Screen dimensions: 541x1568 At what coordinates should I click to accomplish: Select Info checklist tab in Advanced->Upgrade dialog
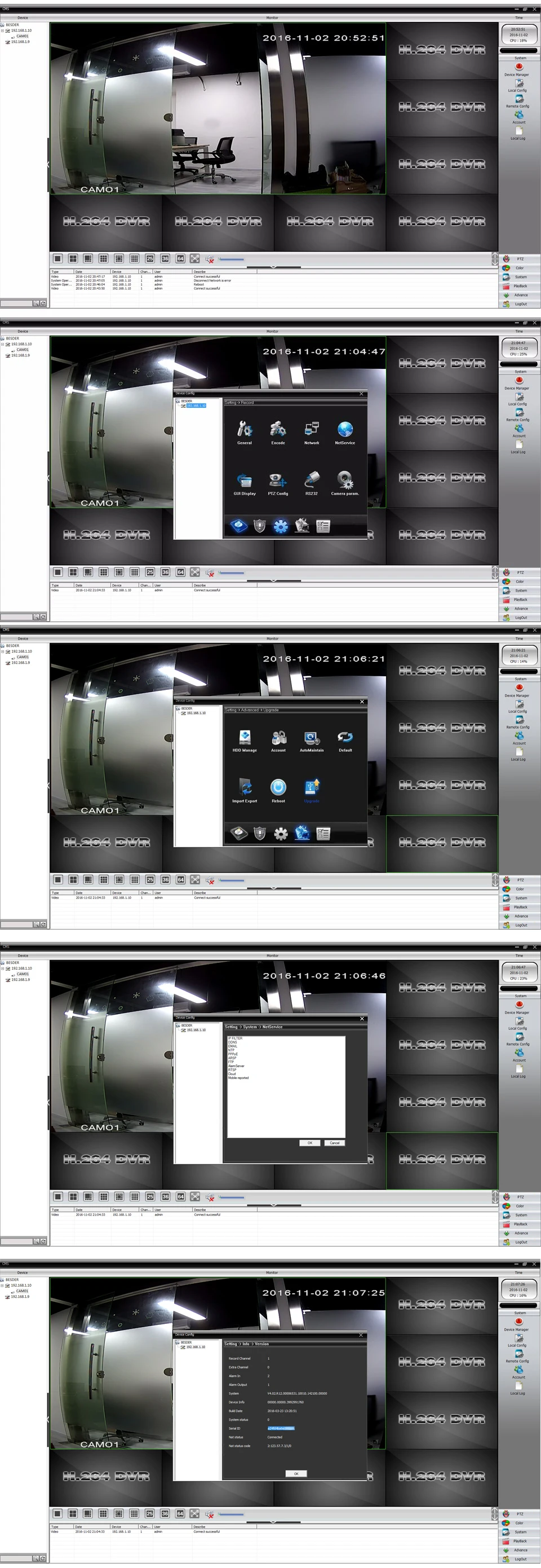tap(323, 833)
